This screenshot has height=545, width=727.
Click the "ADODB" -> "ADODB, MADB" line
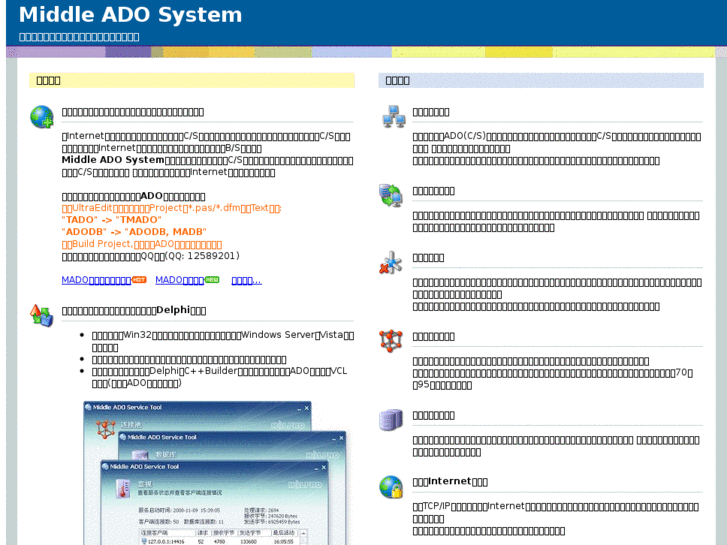point(134,231)
